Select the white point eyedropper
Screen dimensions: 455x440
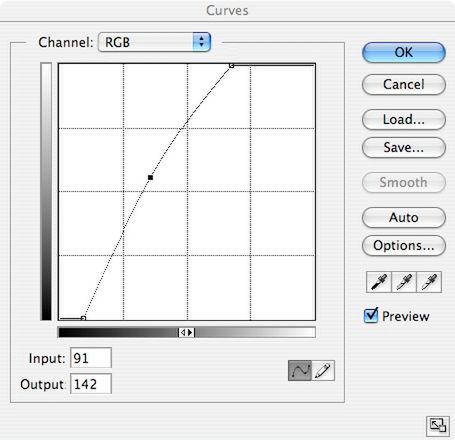429,282
